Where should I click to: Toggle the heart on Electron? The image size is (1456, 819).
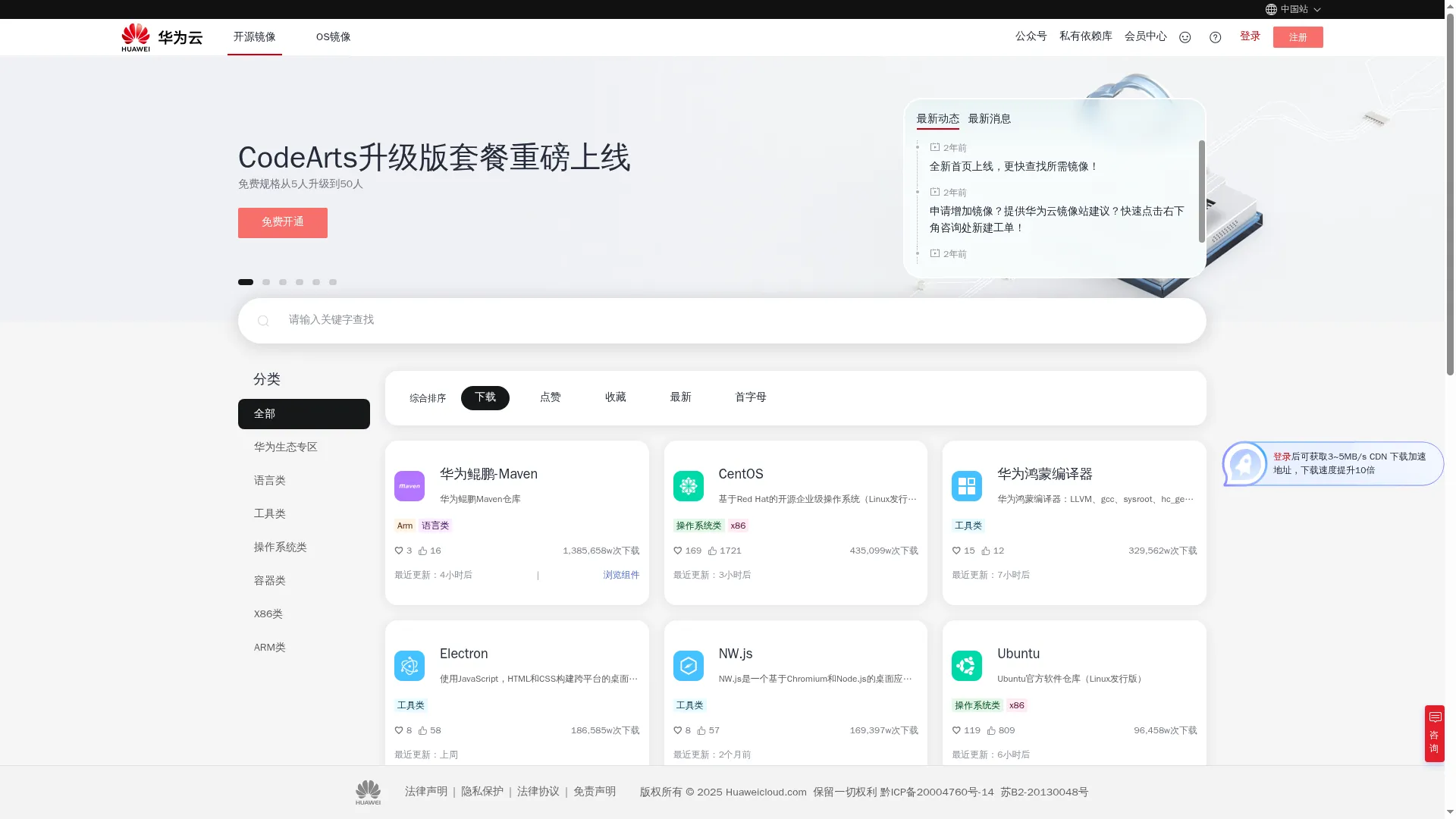click(400, 730)
